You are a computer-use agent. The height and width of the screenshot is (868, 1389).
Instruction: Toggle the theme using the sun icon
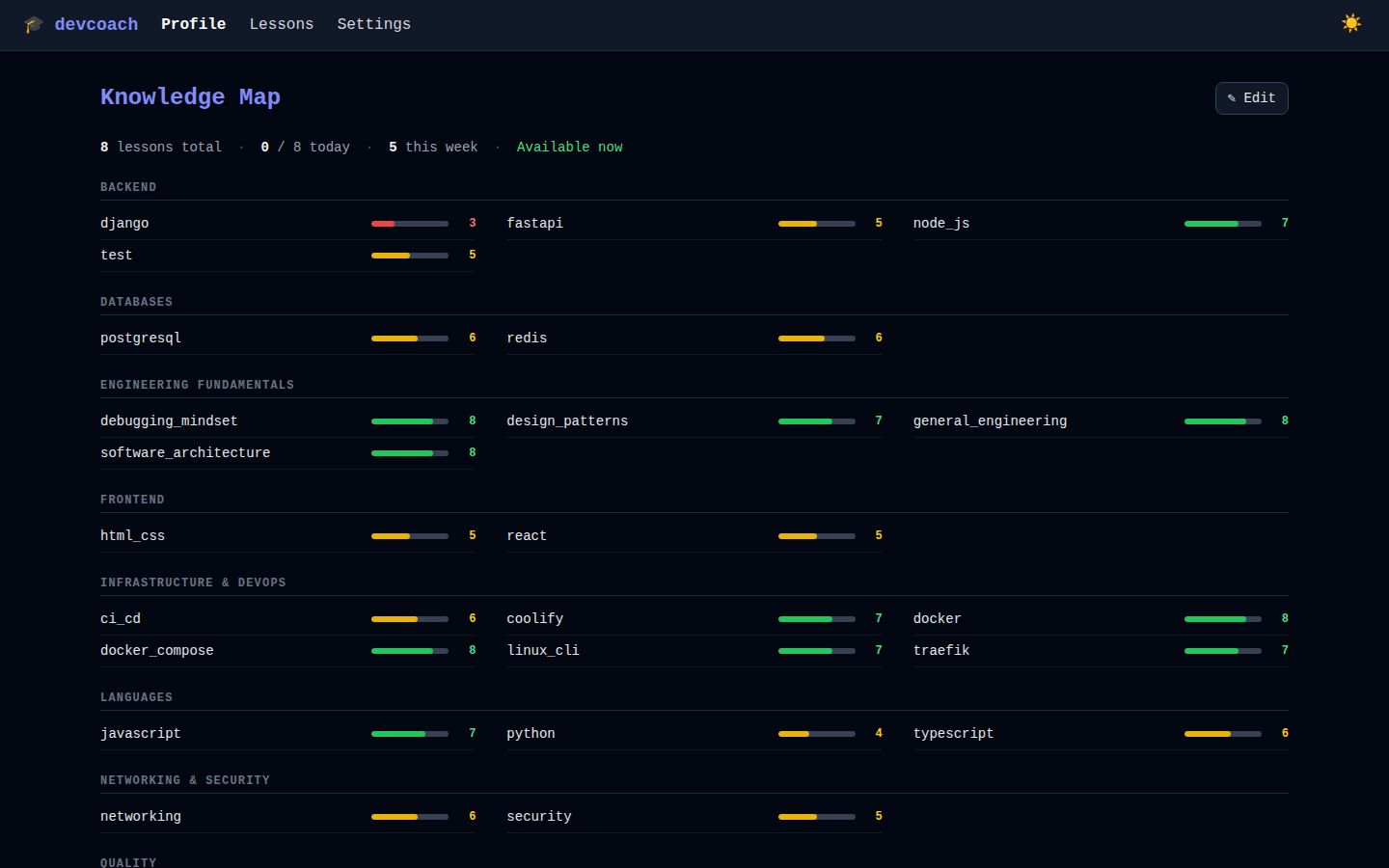(1351, 22)
